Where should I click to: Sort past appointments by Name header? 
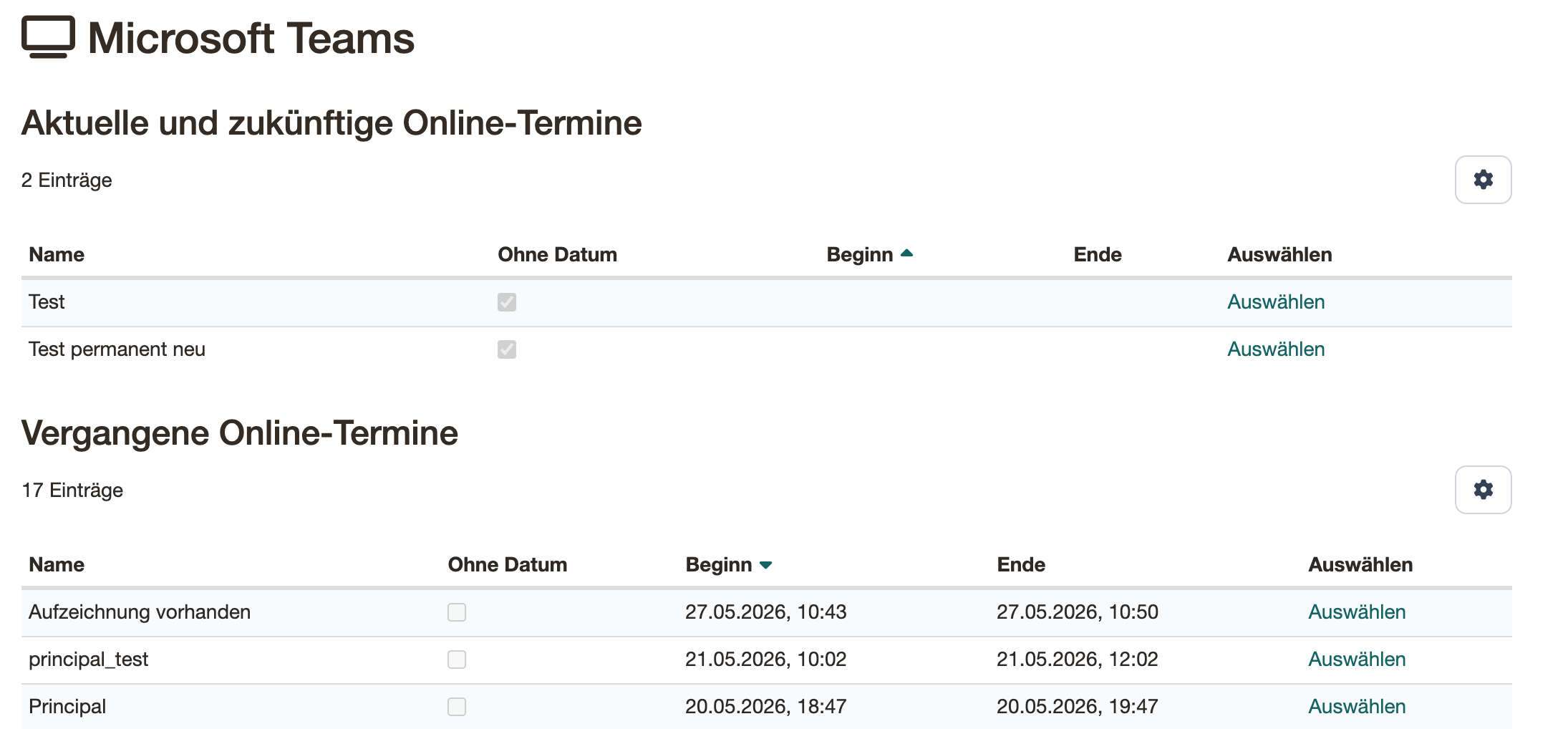pos(57,565)
